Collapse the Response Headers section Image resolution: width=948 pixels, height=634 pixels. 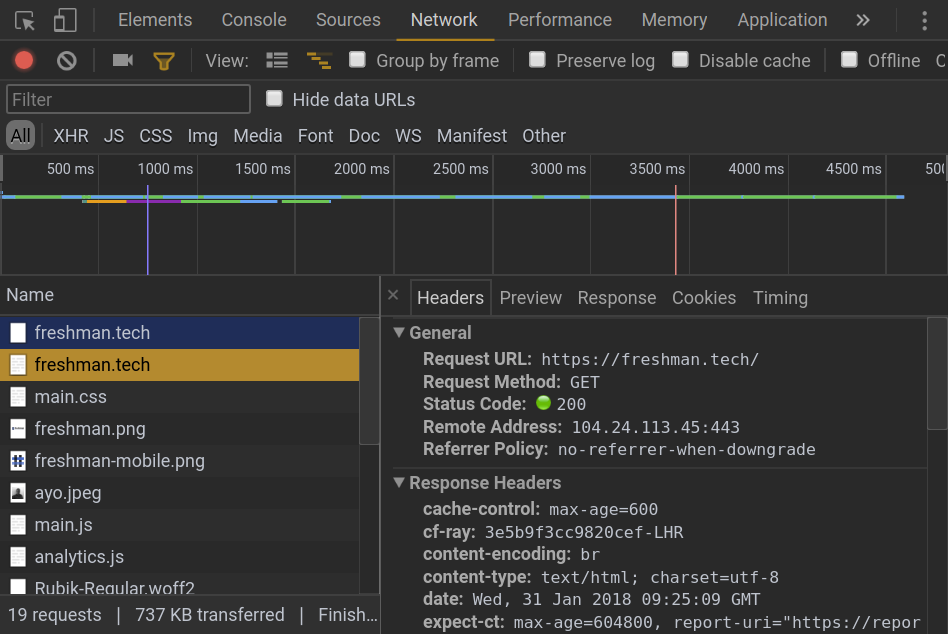[x=400, y=483]
